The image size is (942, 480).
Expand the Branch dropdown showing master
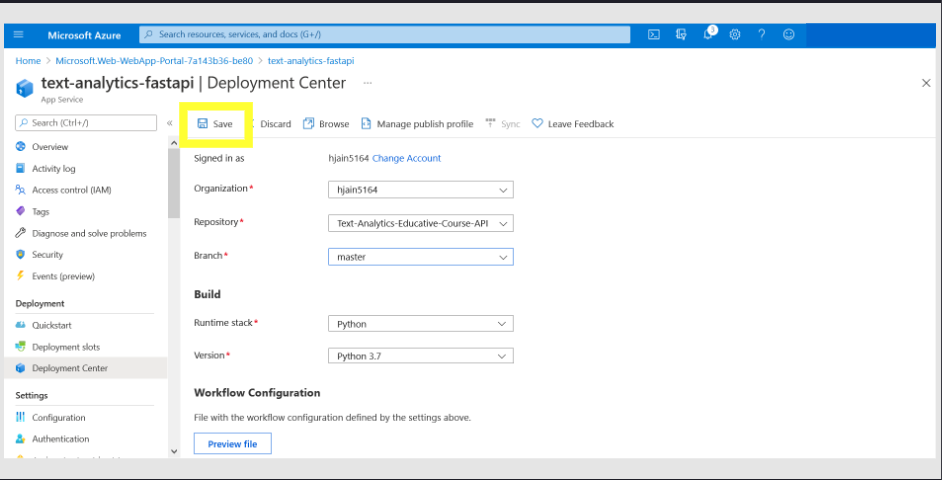click(x=421, y=257)
